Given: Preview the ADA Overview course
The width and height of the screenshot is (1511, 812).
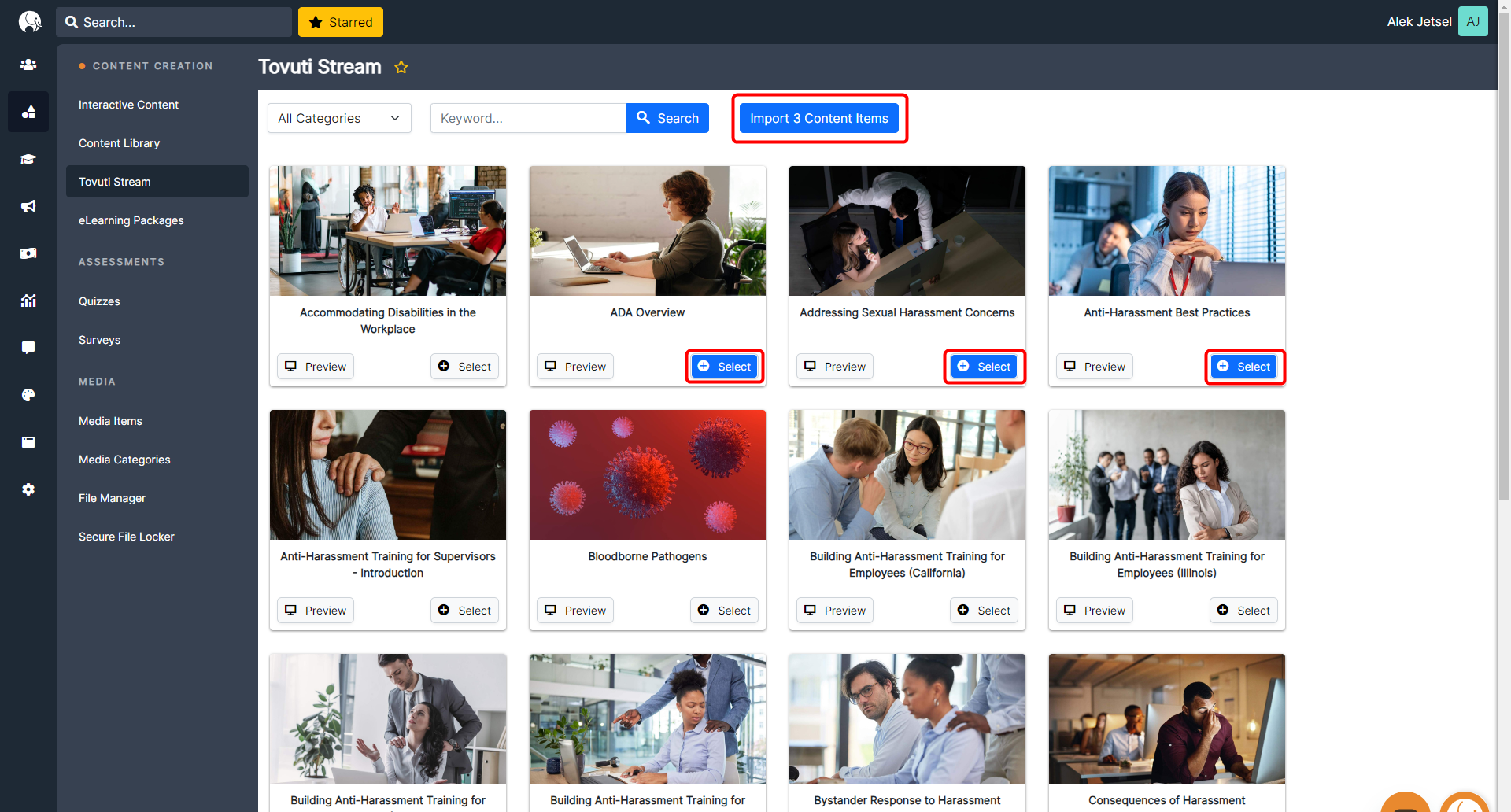Looking at the screenshot, I should point(574,367).
